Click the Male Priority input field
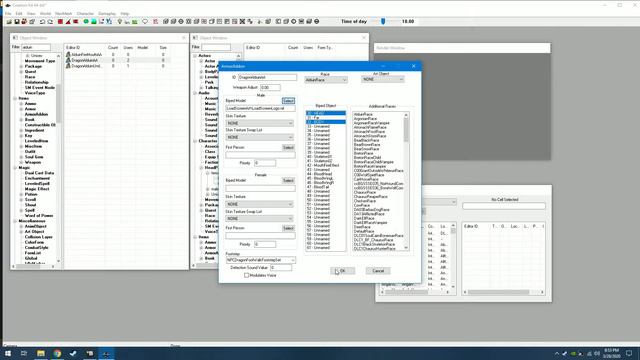 [265, 163]
